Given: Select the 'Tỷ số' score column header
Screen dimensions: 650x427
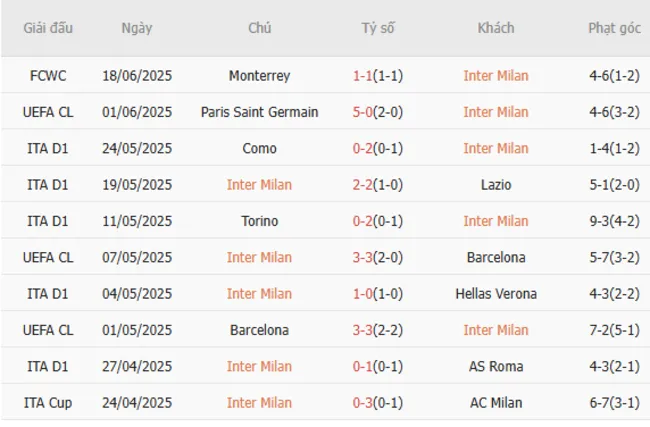Looking at the screenshot, I should 378,28.
